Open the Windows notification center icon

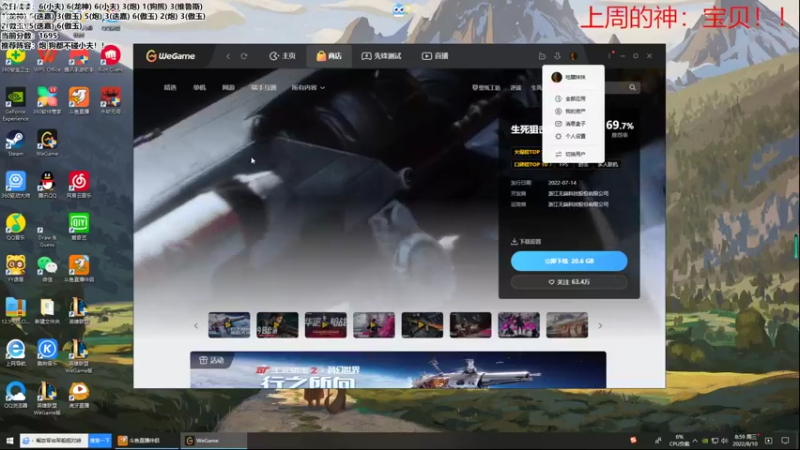[x=785, y=440]
